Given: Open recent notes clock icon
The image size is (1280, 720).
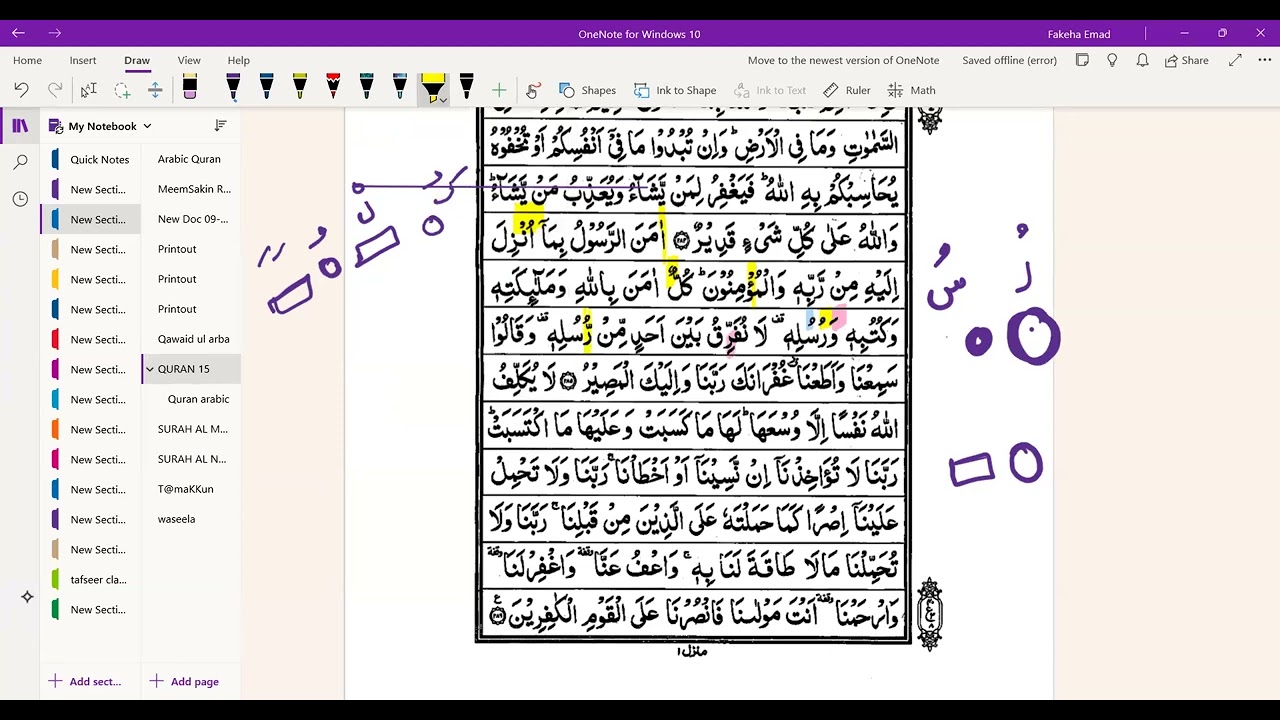Looking at the screenshot, I should coord(20,199).
